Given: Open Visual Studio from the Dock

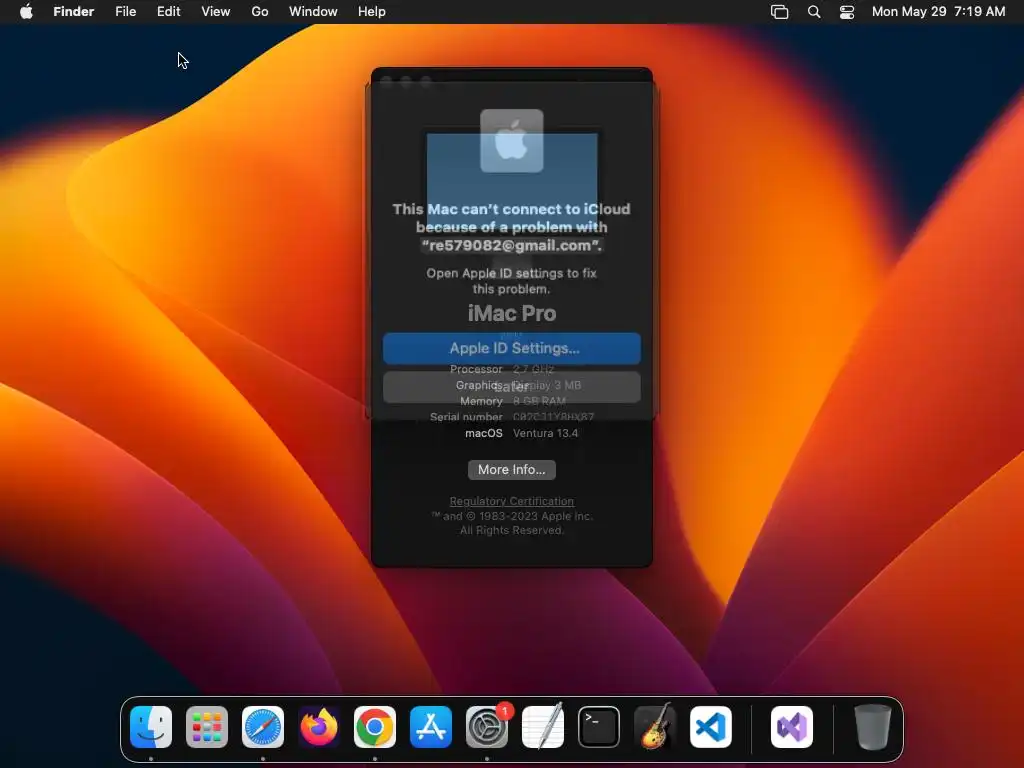Looking at the screenshot, I should [x=792, y=727].
